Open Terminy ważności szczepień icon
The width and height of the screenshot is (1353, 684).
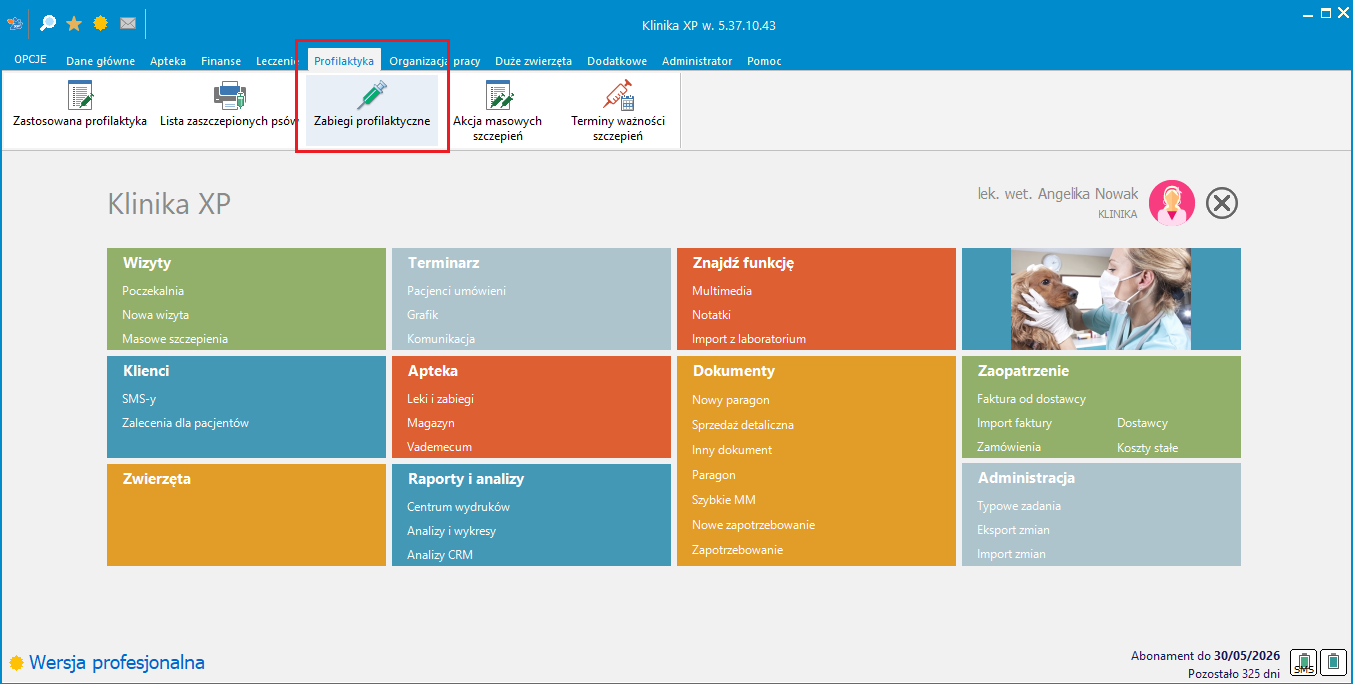[618, 95]
